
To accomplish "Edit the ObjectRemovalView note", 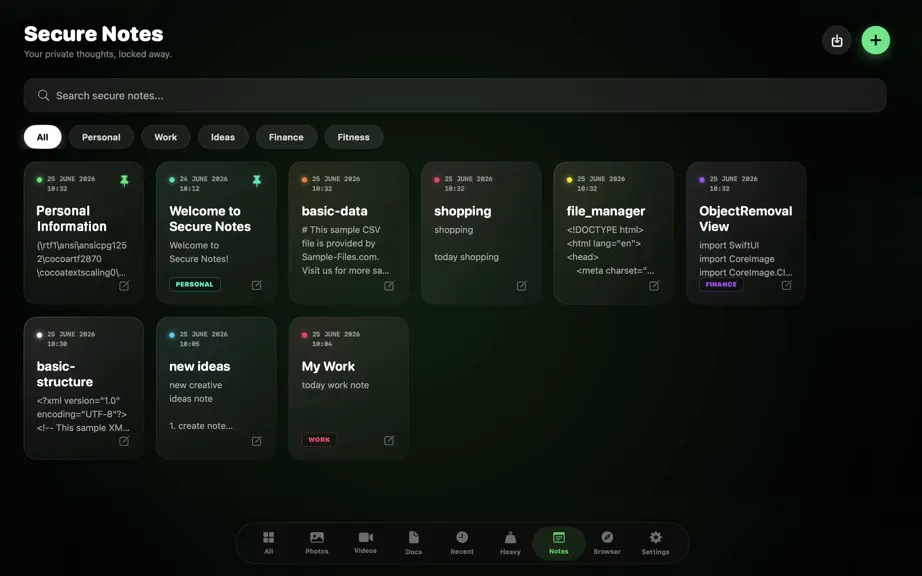I will coord(786,285).
